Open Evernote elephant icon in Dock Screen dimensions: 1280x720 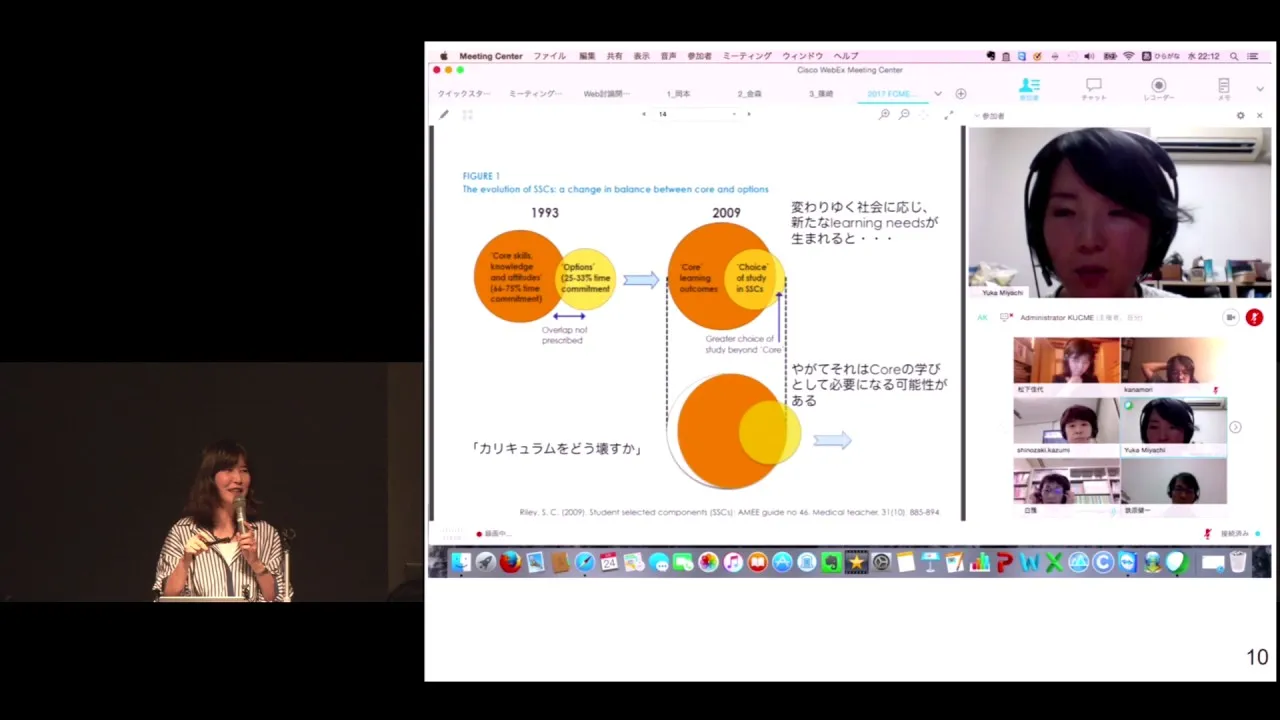click(x=831, y=562)
